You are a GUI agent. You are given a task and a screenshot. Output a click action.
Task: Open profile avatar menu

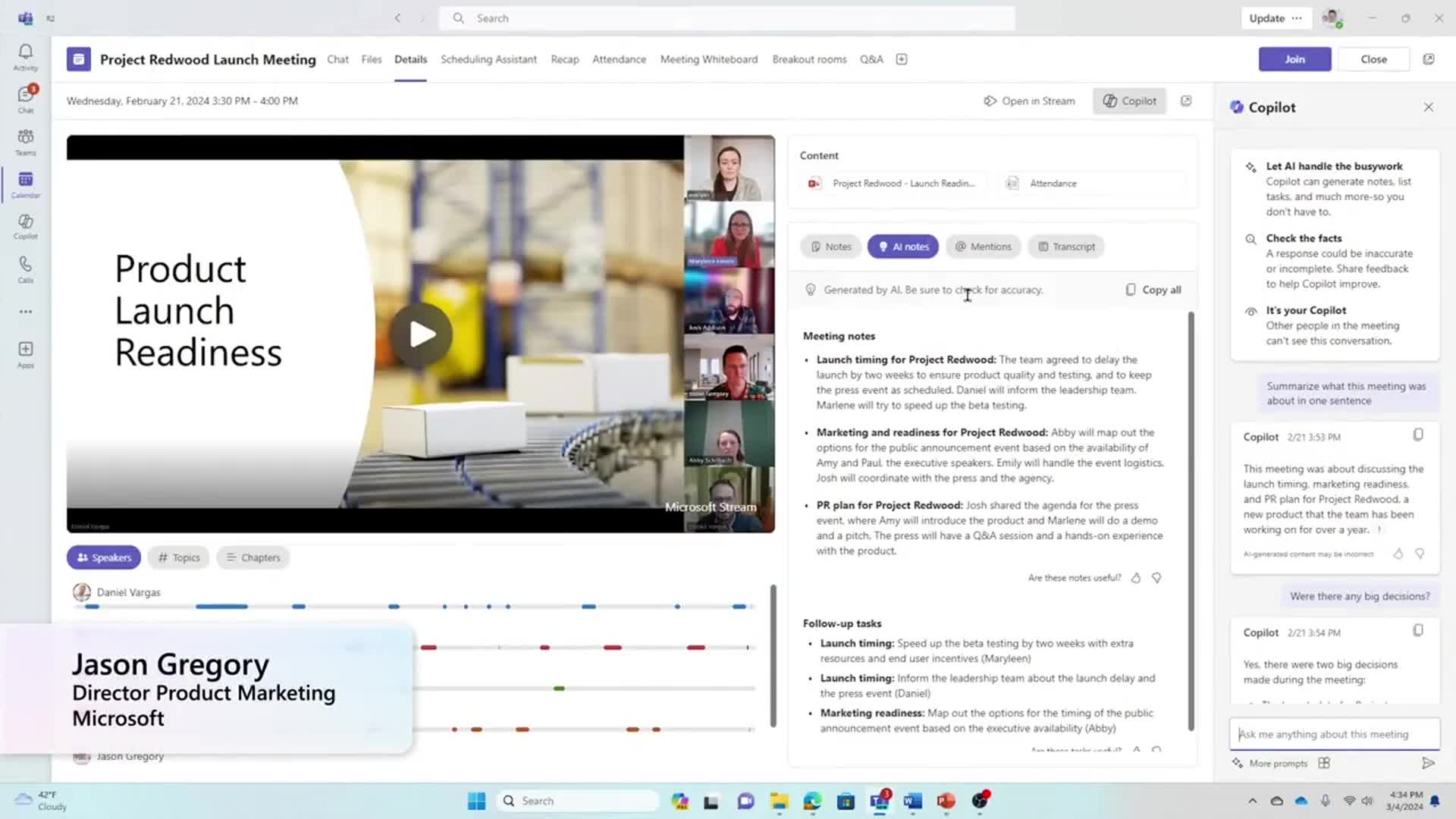[1332, 18]
